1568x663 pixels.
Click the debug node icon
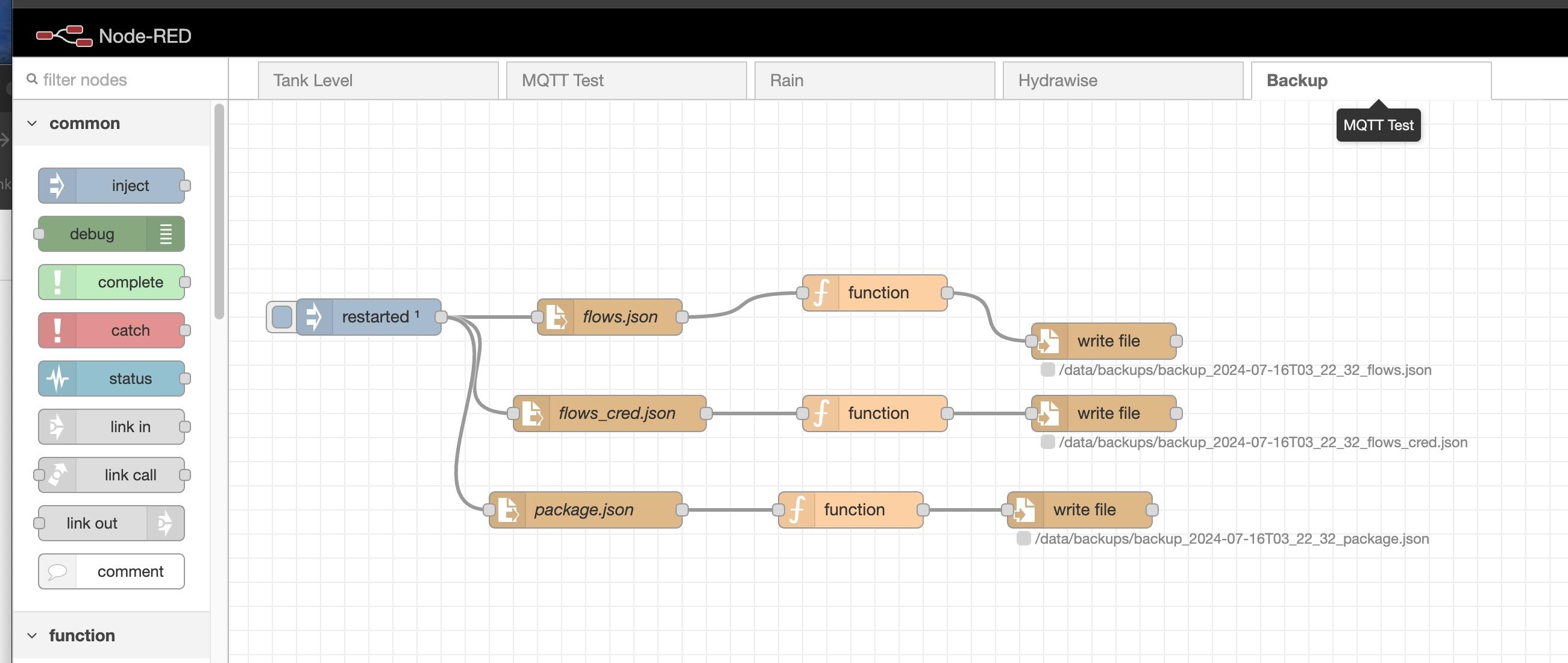coord(163,233)
